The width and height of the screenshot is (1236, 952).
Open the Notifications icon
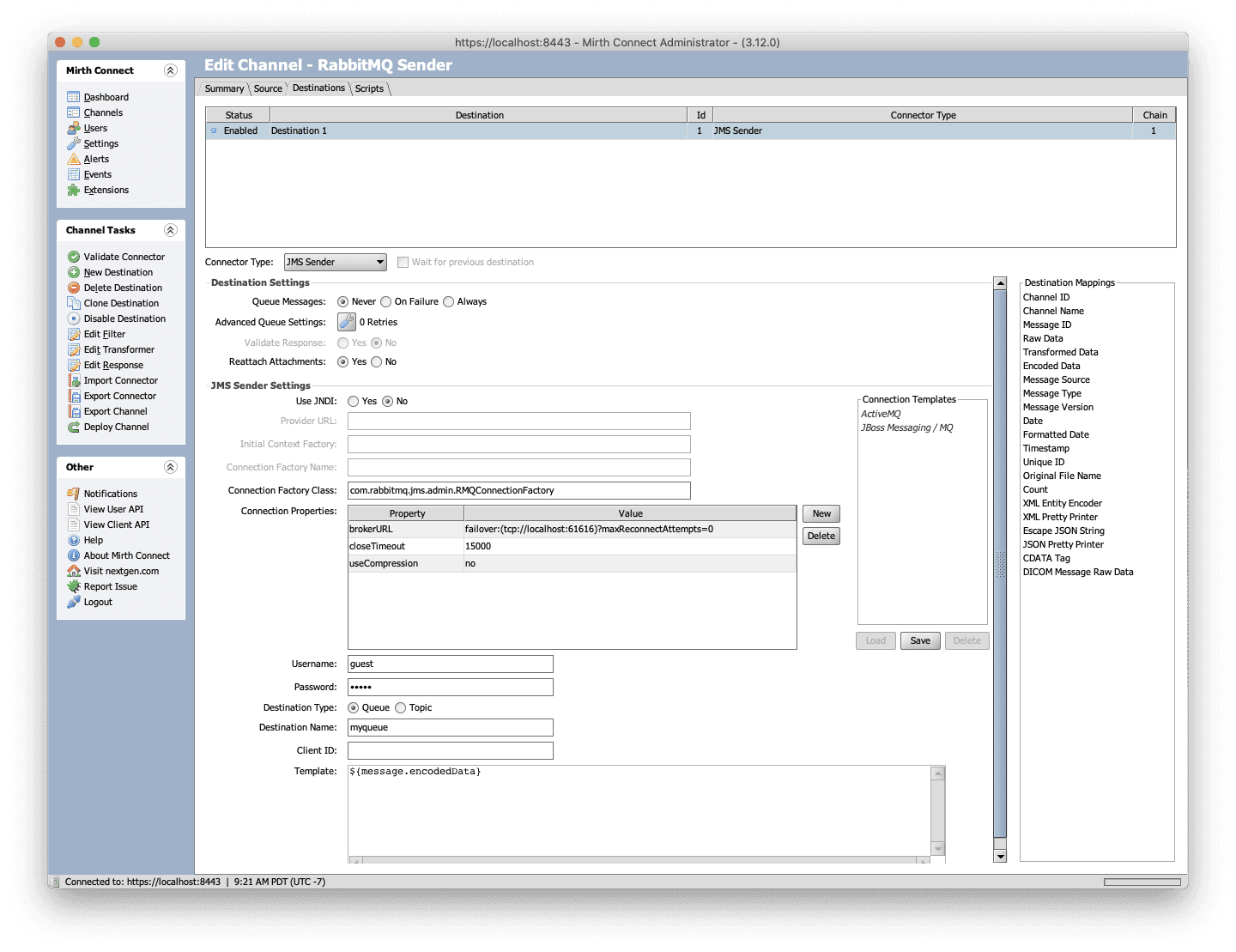[x=74, y=494]
